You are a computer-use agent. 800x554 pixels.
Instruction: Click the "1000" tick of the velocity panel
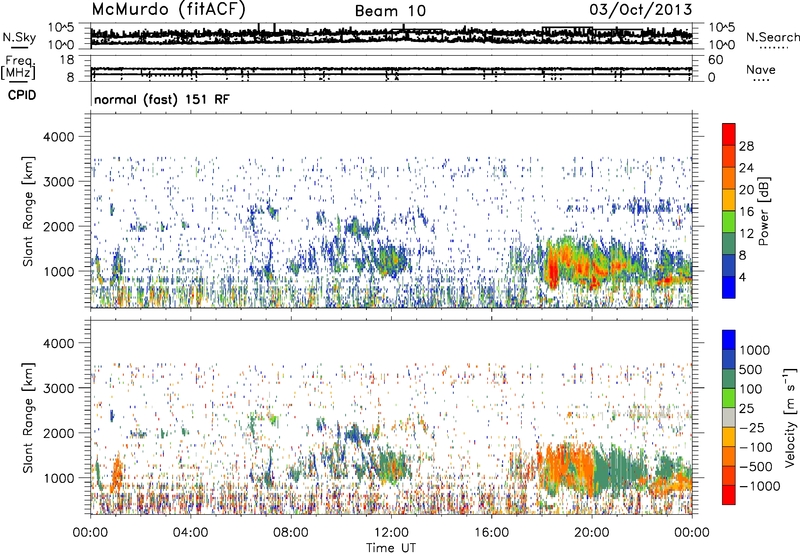[59, 478]
